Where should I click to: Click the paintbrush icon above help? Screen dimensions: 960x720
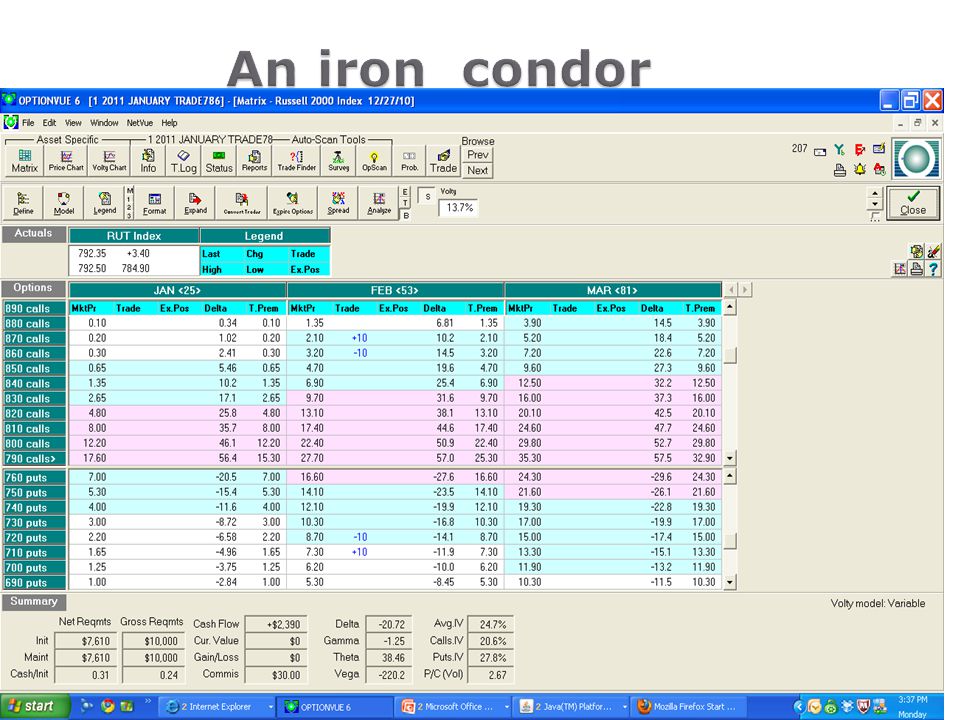tap(933, 252)
